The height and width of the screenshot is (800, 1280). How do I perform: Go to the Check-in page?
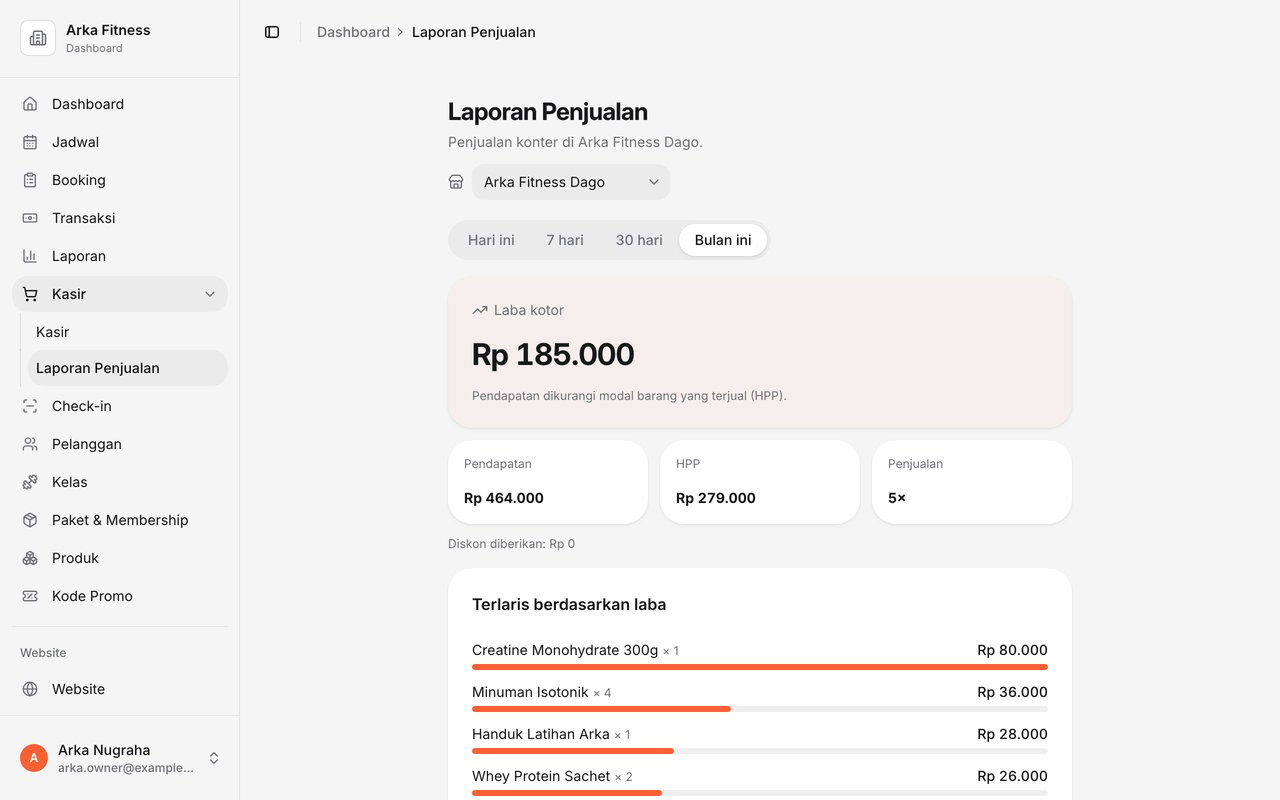coord(120,406)
